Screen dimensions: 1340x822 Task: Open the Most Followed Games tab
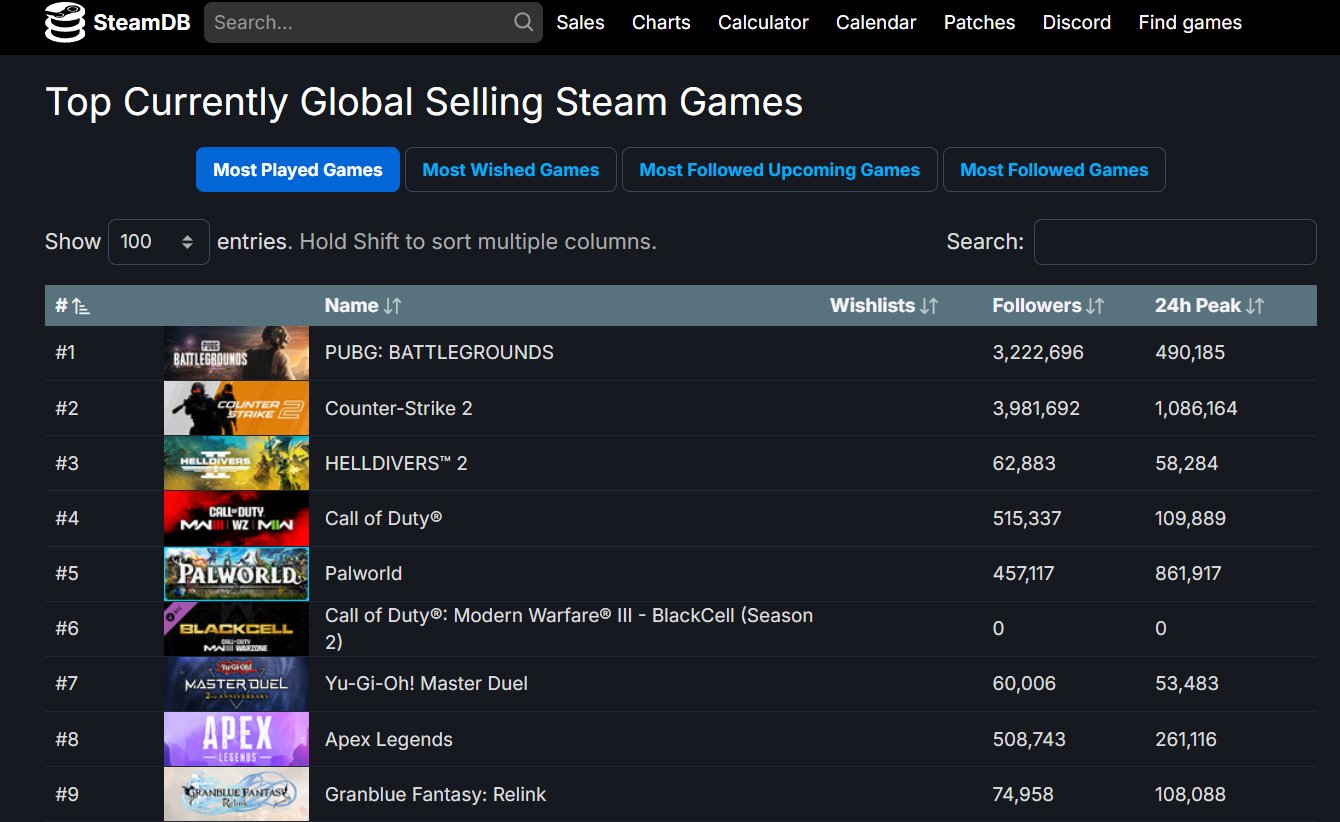pyautogui.click(x=1054, y=170)
